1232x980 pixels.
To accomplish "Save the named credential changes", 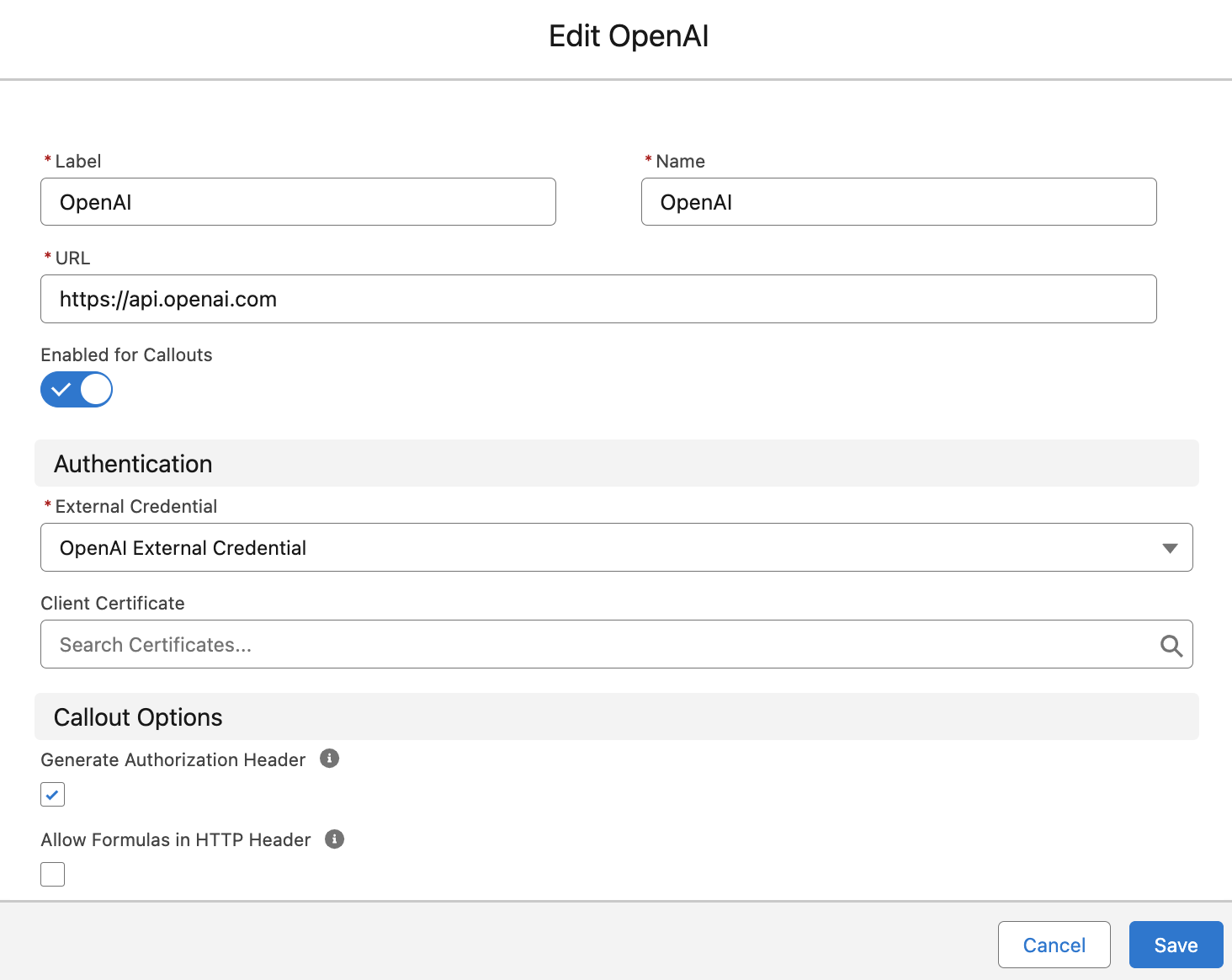I will point(1175,945).
